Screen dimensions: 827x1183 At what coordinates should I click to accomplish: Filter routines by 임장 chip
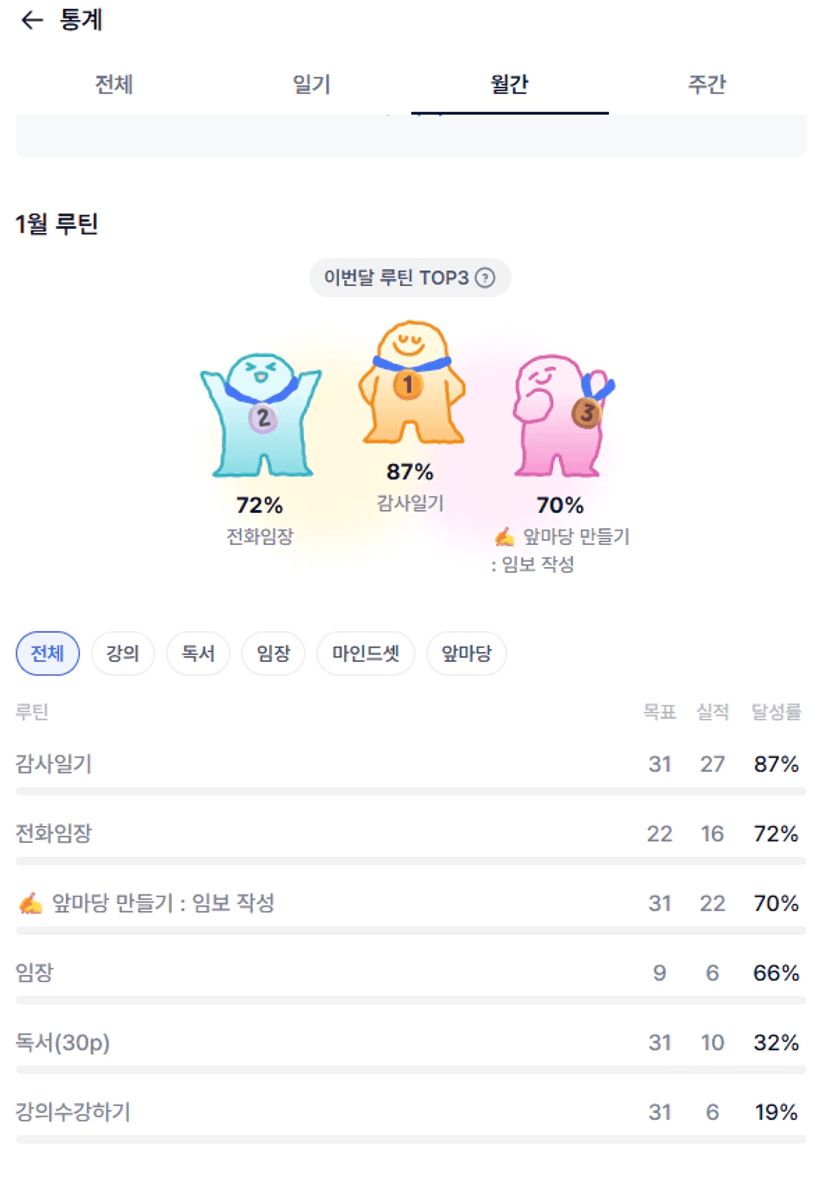tap(273, 654)
